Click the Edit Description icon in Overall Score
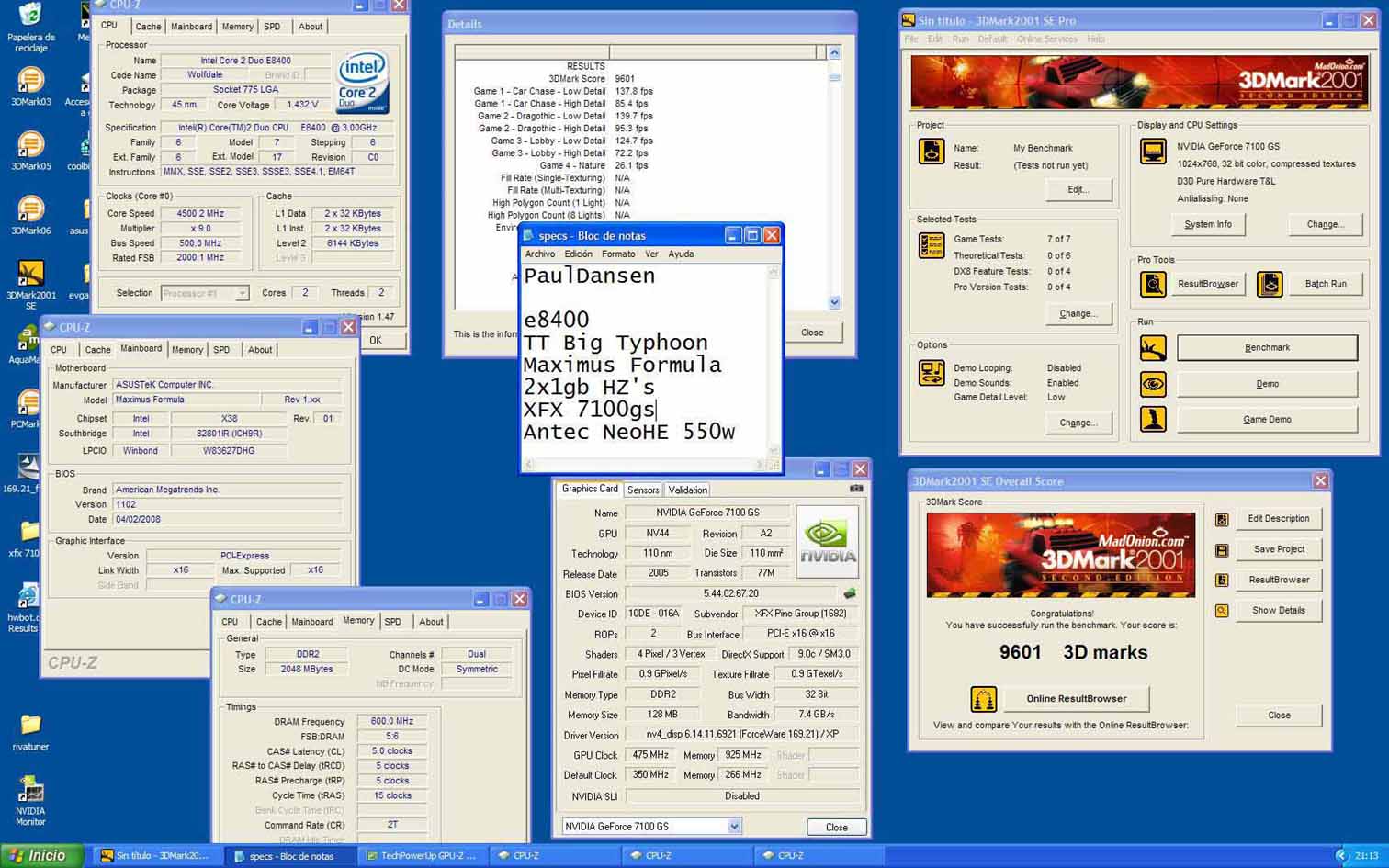Viewport: 1389px width, 868px height. [x=1222, y=519]
